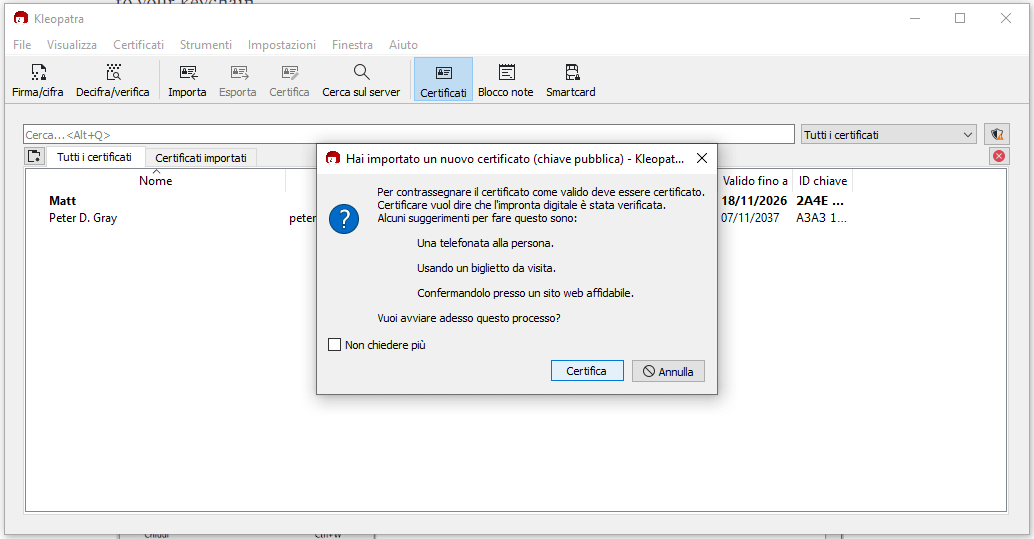Open the Decifra/verifica tool

[113, 80]
